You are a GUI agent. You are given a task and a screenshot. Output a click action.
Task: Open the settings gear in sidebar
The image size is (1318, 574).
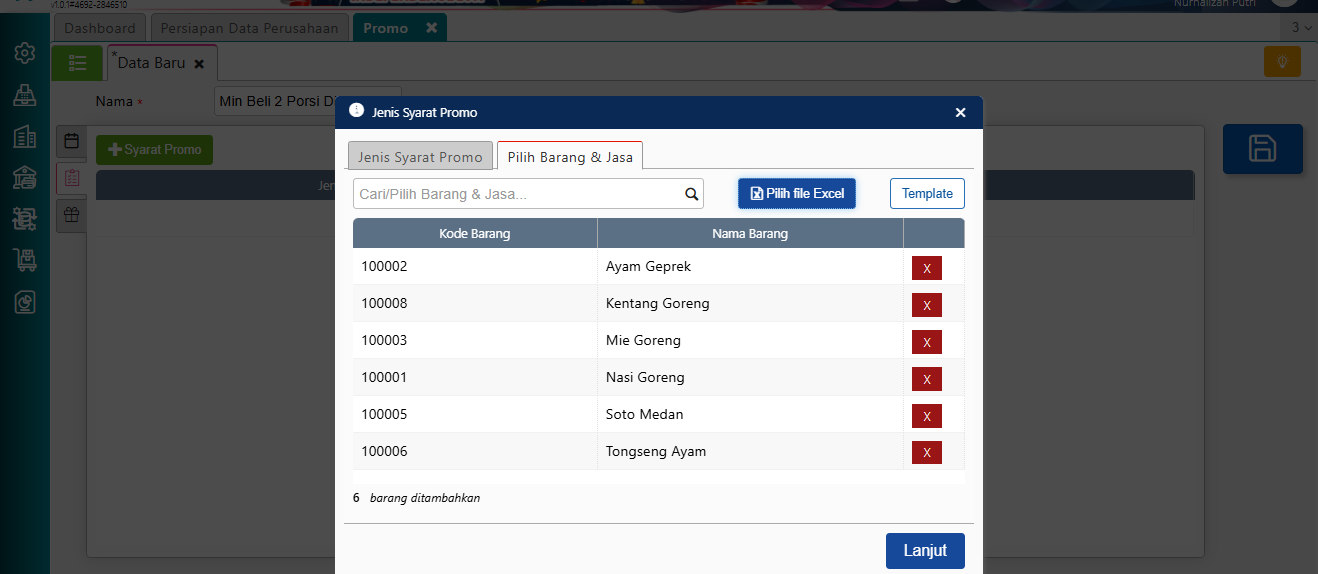coord(25,53)
